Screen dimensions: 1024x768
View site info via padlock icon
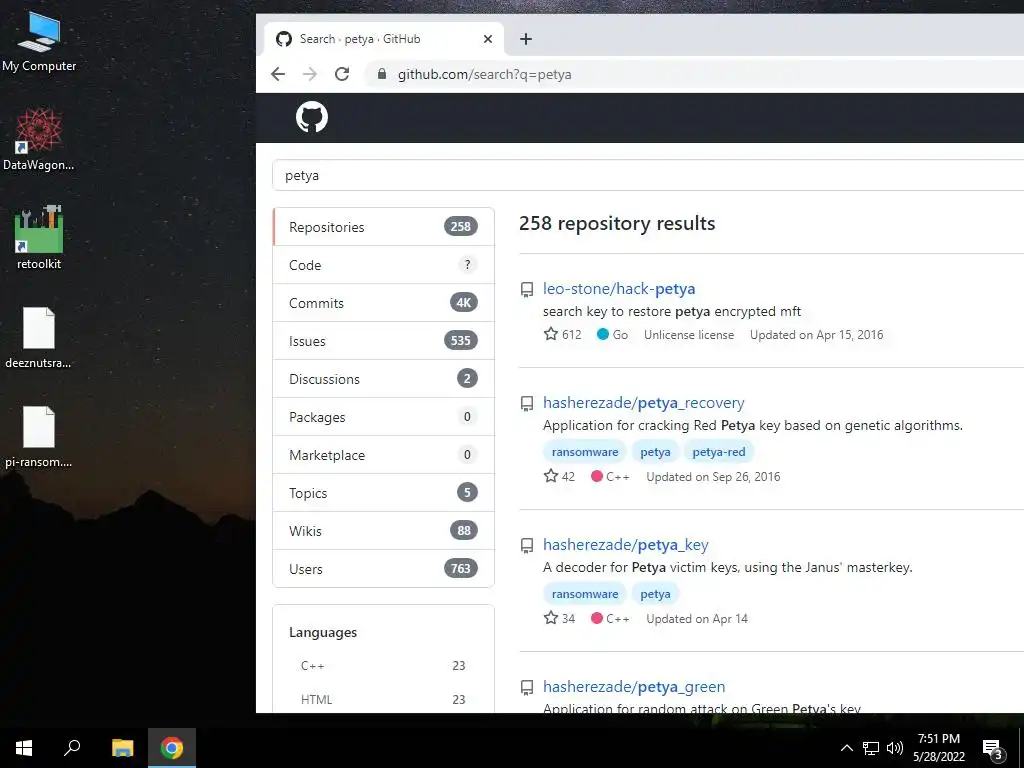click(382, 74)
